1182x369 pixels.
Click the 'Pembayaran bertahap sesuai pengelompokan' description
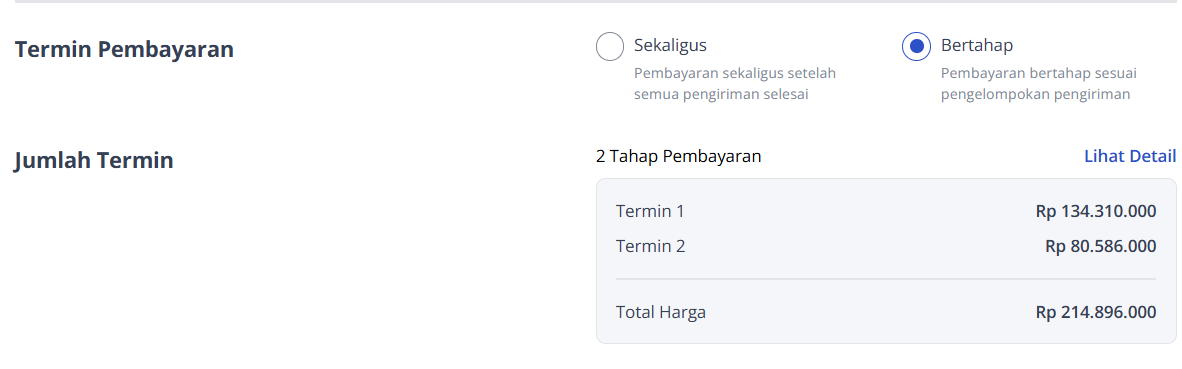click(x=1039, y=84)
